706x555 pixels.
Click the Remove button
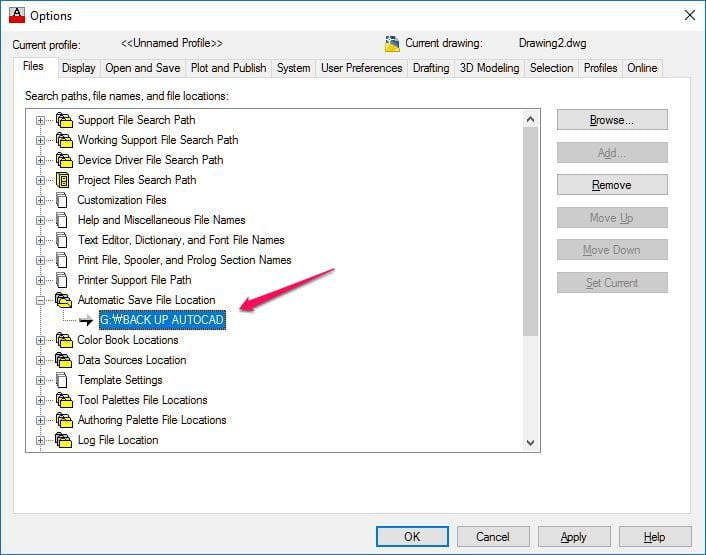[611, 185]
